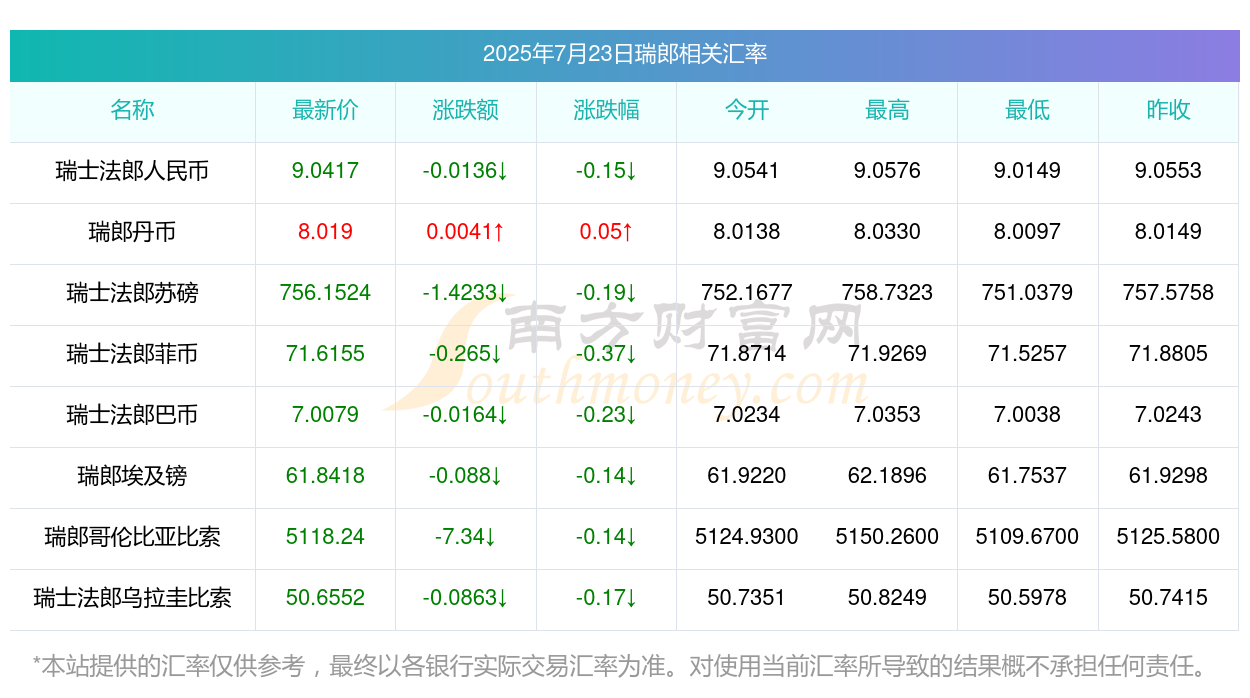Select the 最新价 column header
Image resolution: width=1250 pixels, height=698 pixels.
point(325,110)
